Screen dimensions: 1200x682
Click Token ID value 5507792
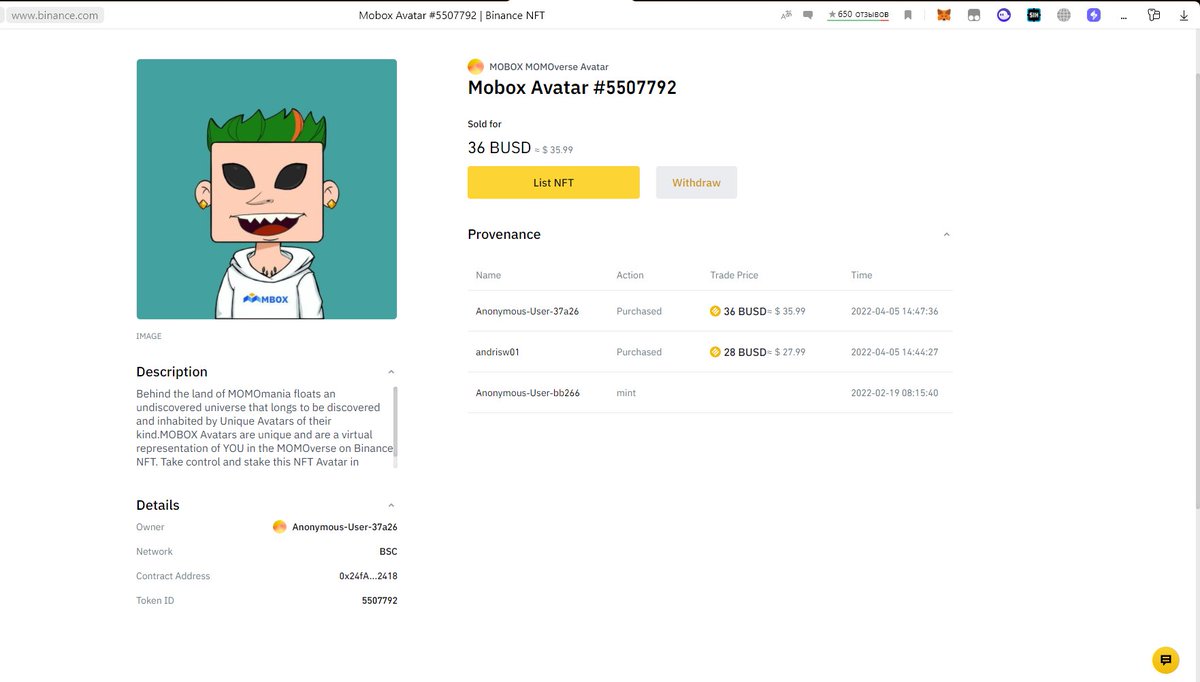(x=379, y=601)
